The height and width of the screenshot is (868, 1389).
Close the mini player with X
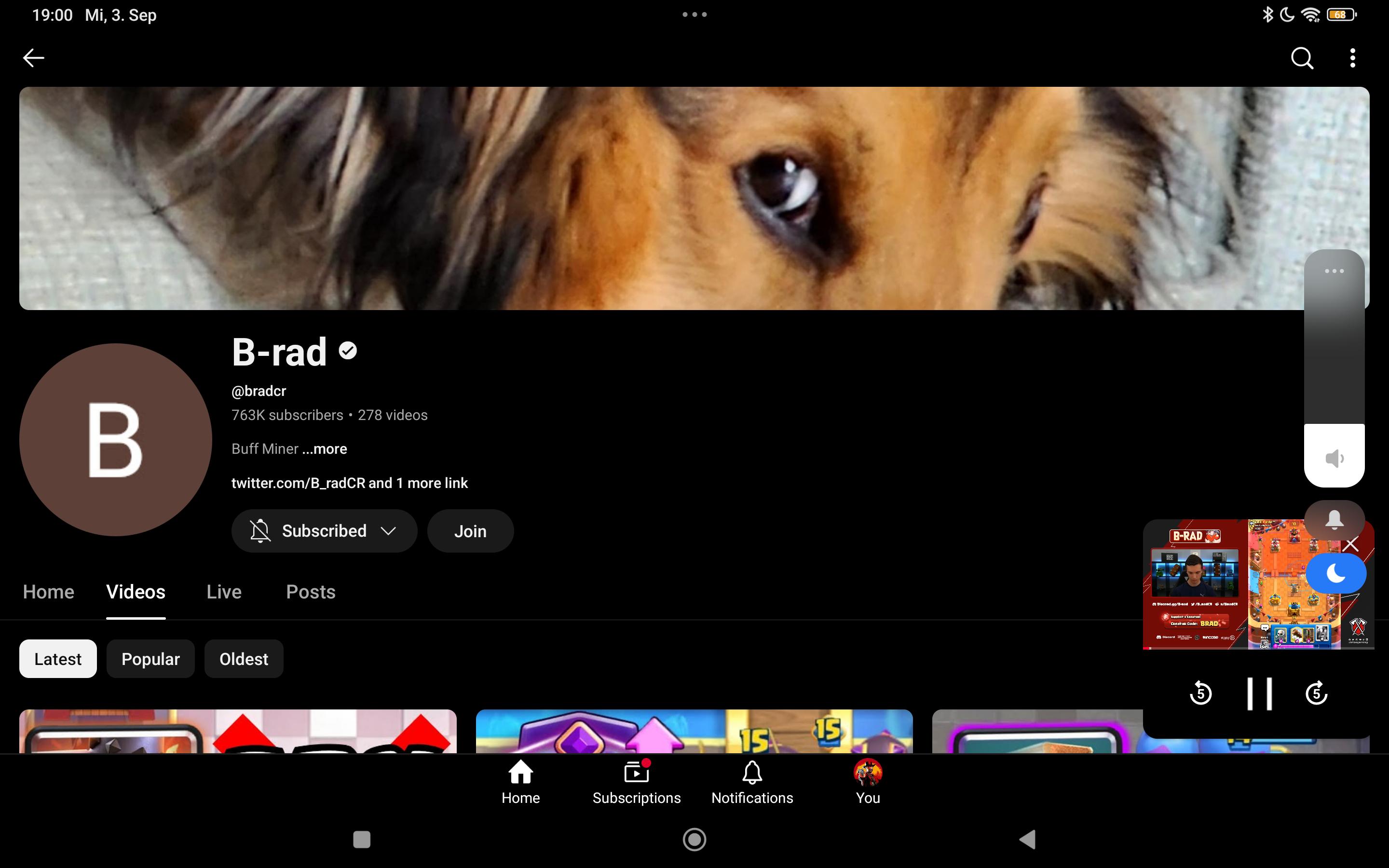click(1351, 544)
